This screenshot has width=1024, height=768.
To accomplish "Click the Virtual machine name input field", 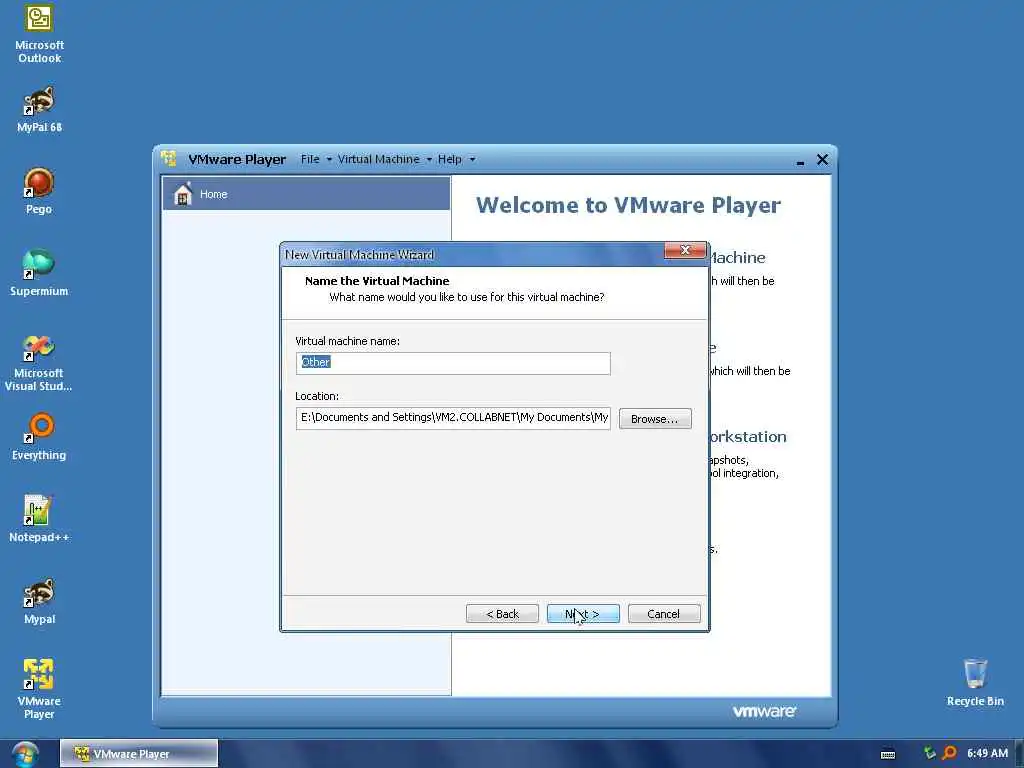I will click(x=453, y=363).
